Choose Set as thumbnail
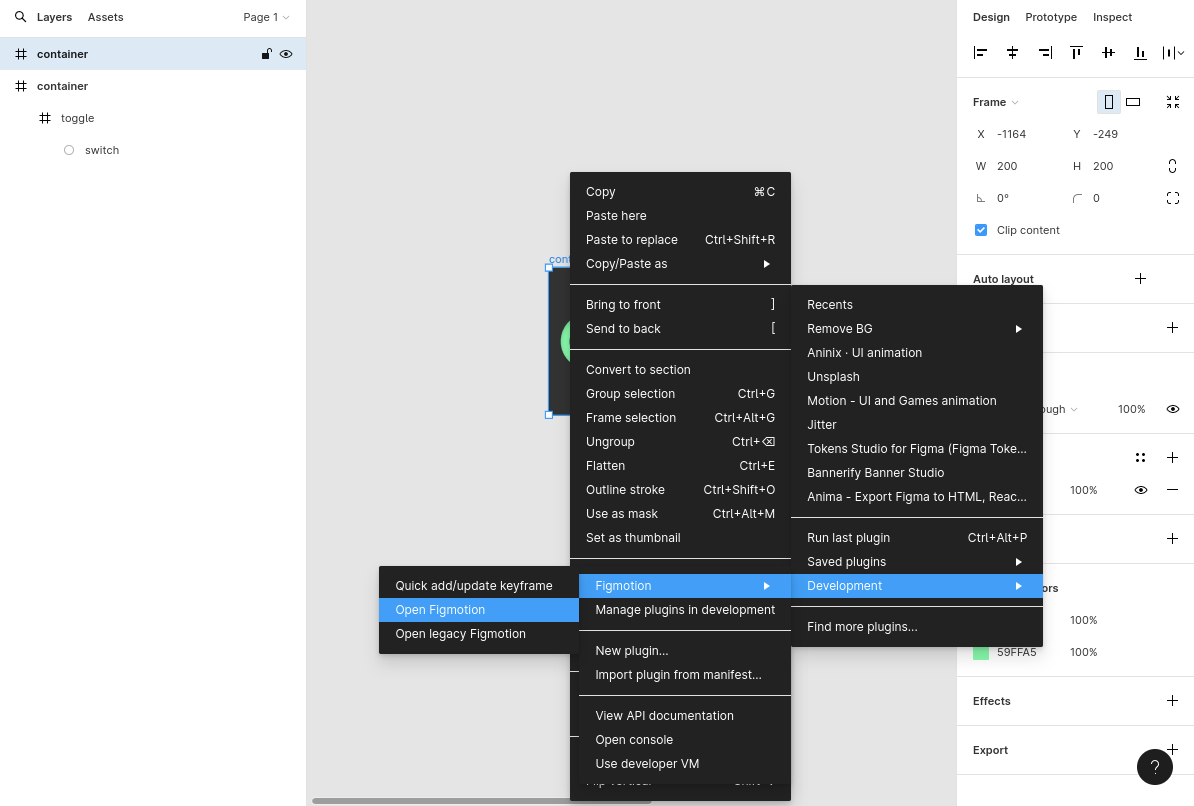The width and height of the screenshot is (1194, 806). (680, 538)
